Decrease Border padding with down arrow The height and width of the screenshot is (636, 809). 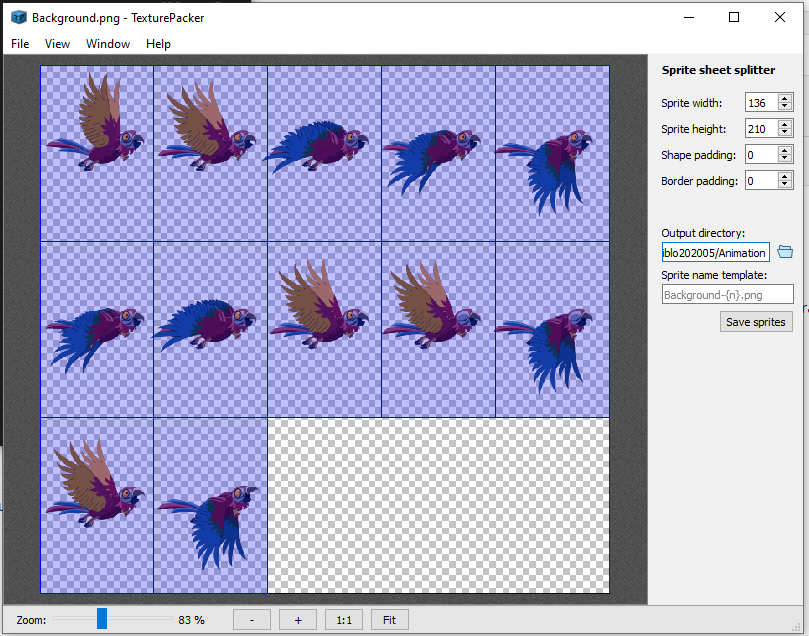[x=784, y=184]
